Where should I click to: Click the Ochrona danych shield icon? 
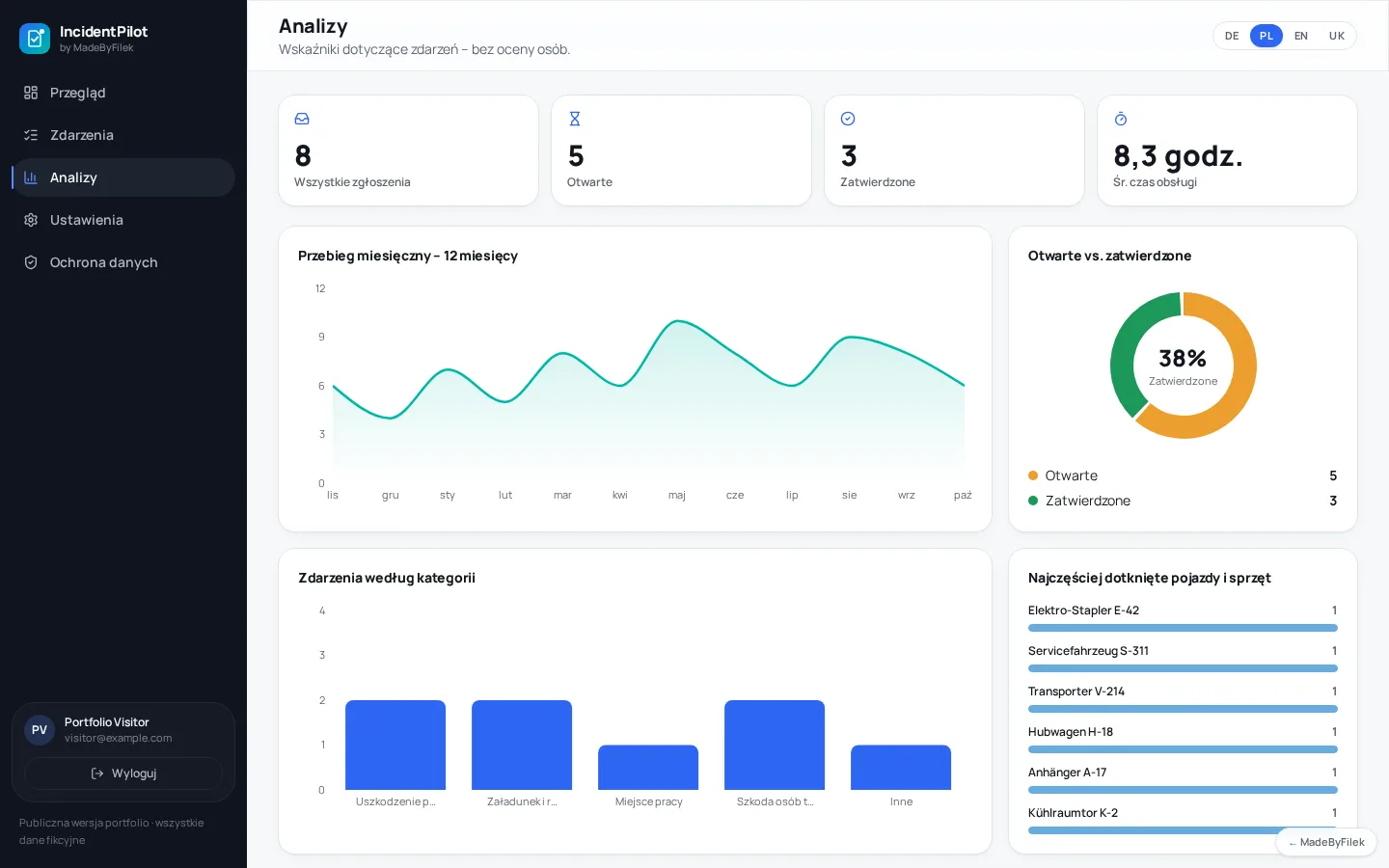click(x=31, y=262)
